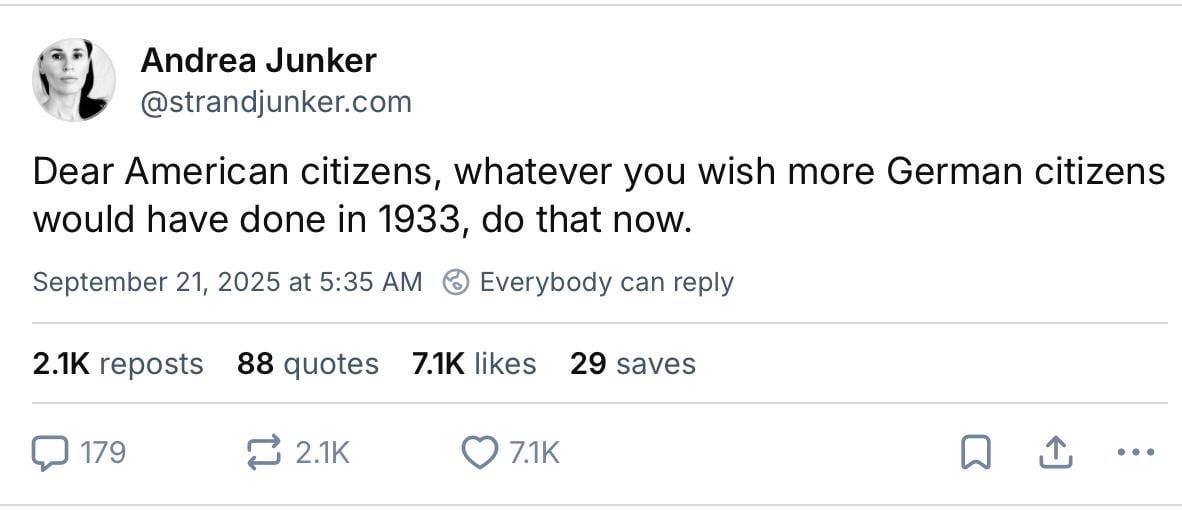Click the 2.1K count beside repost icon

[322, 454]
